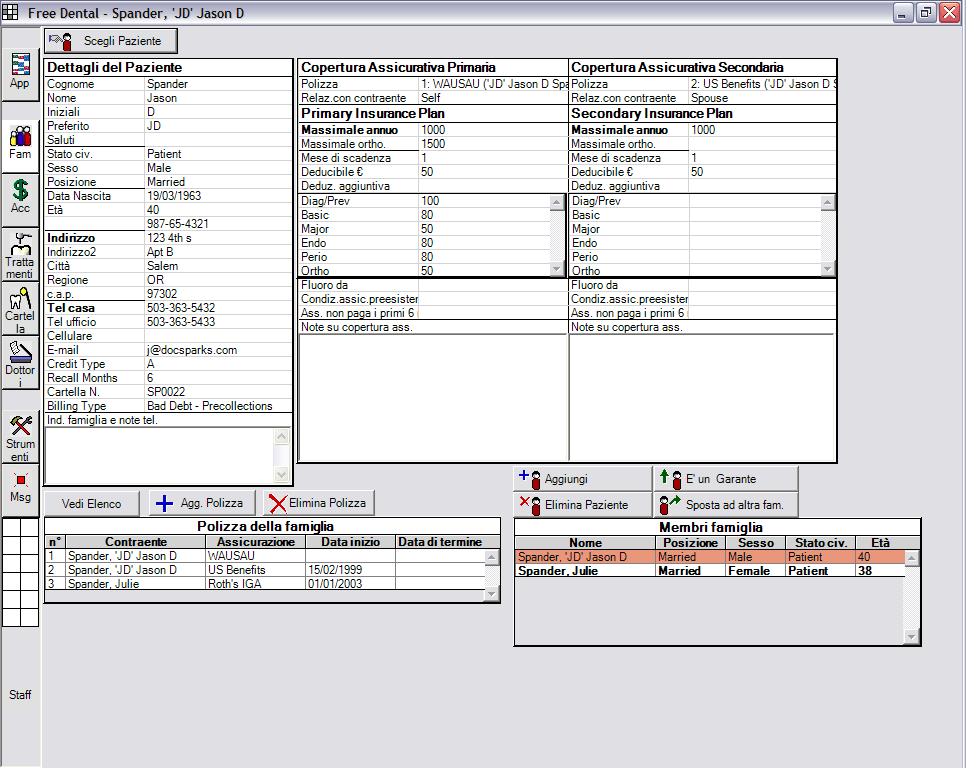966x768 pixels.
Task: Add a family member with Aggiungi
Action: click(582, 479)
